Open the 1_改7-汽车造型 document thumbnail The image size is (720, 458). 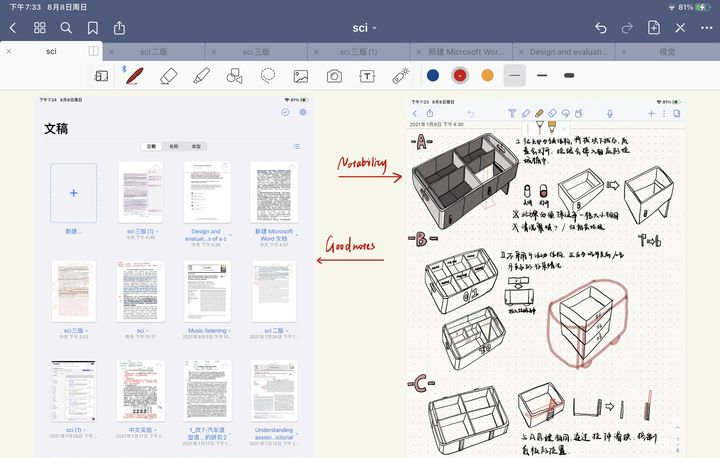pyautogui.click(x=208, y=391)
